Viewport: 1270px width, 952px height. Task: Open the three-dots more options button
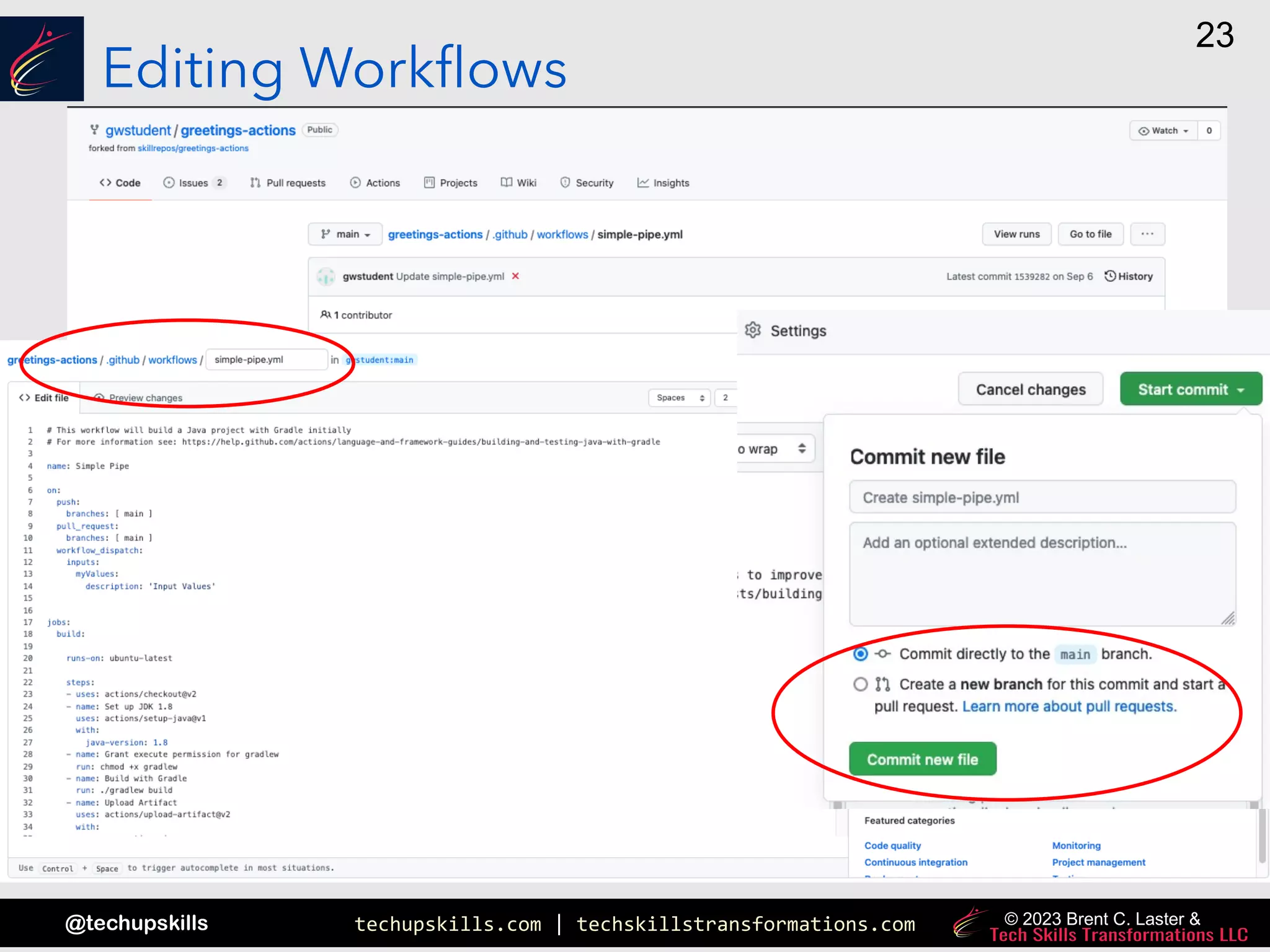pos(1147,234)
